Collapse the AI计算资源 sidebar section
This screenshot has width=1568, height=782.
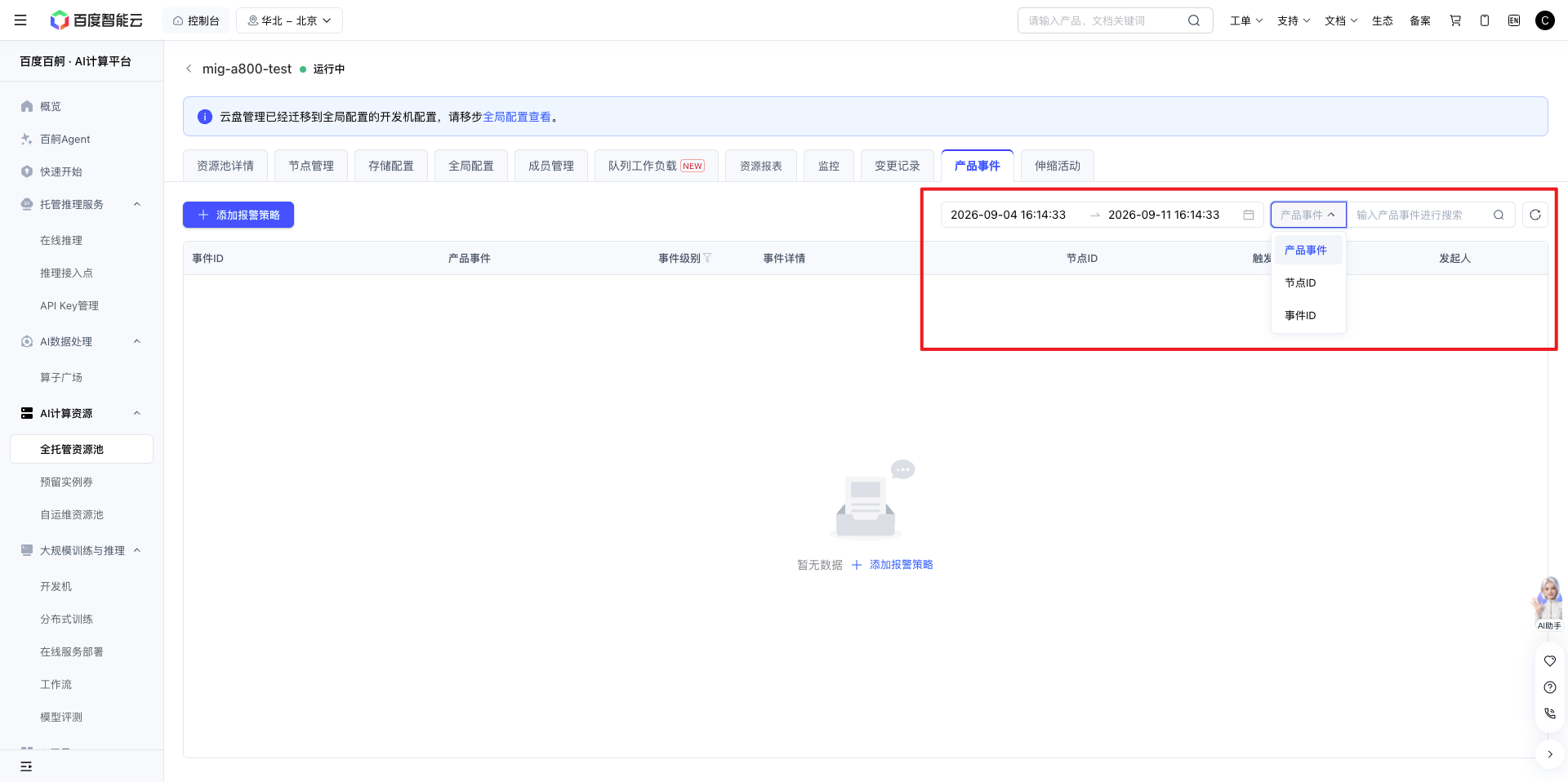(x=137, y=413)
